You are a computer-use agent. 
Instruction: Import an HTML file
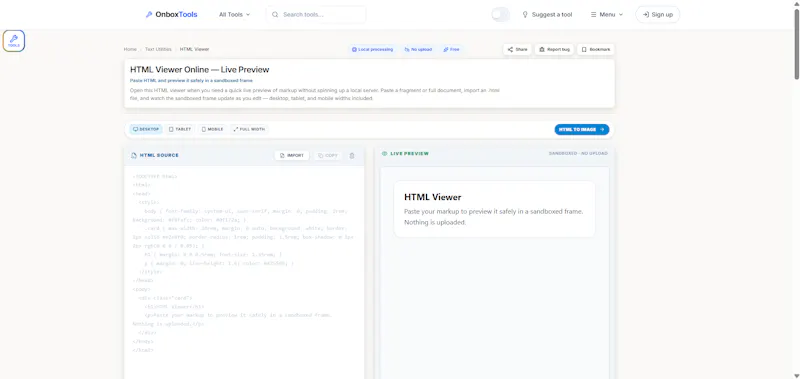click(x=292, y=156)
